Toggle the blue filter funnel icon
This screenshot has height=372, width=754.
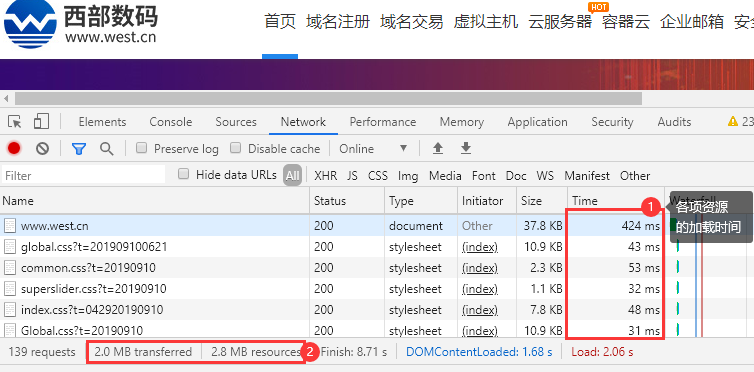click(x=79, y=149)
